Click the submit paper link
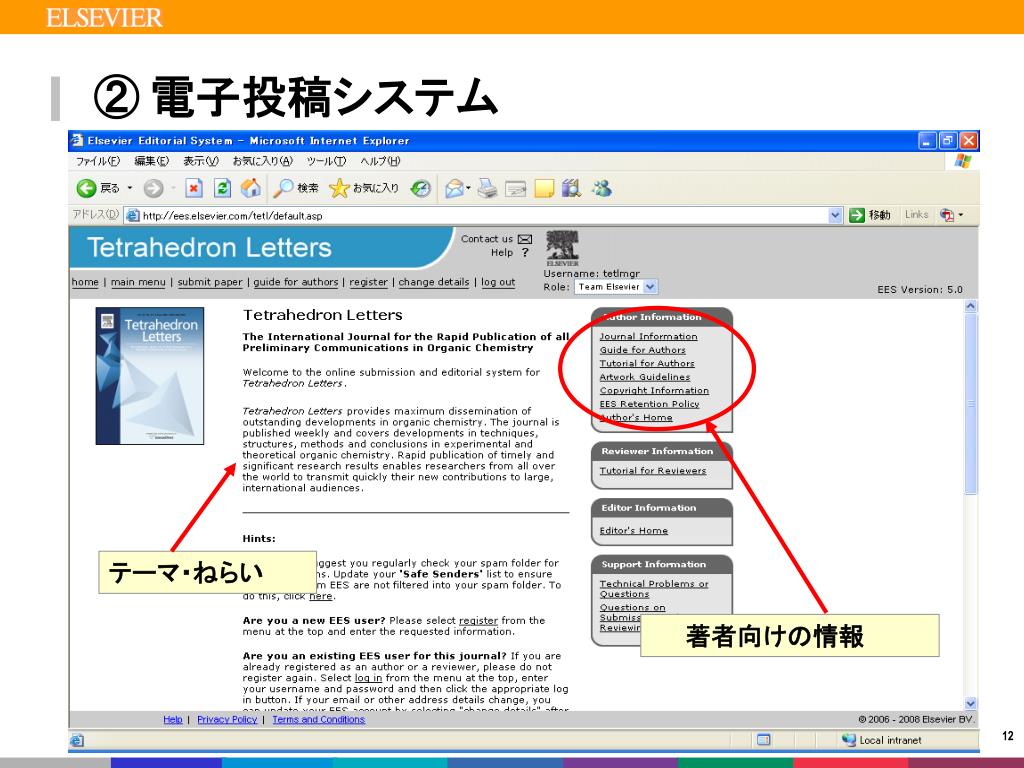Image resolution: width=1024 pixels, height=768 pixels. pos(210,282)
